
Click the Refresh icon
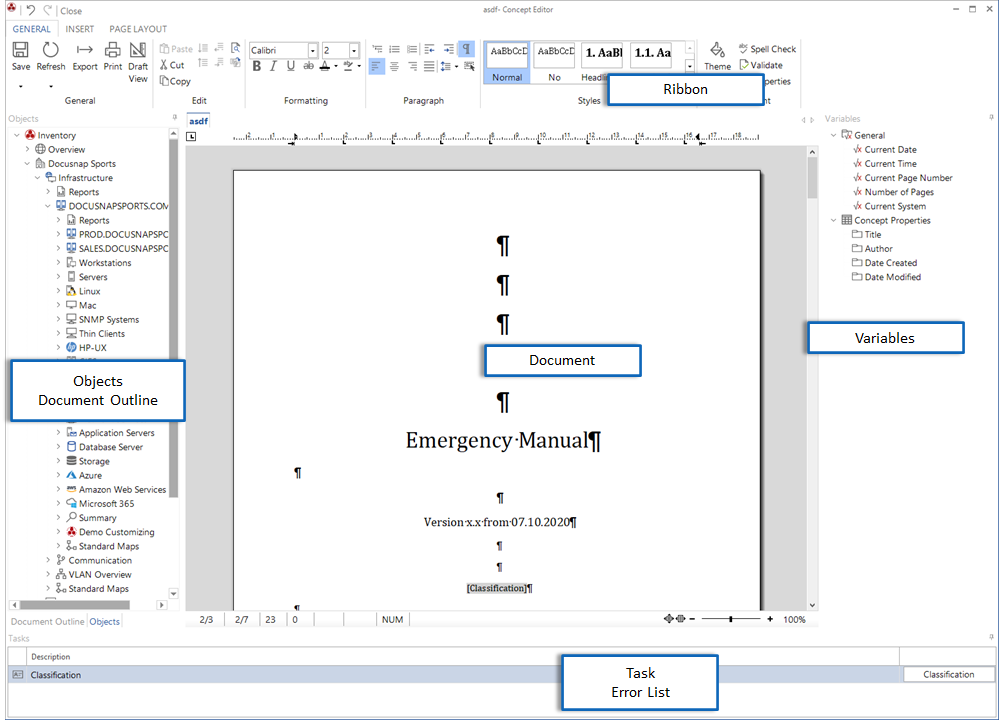click(x=50, y=50)
